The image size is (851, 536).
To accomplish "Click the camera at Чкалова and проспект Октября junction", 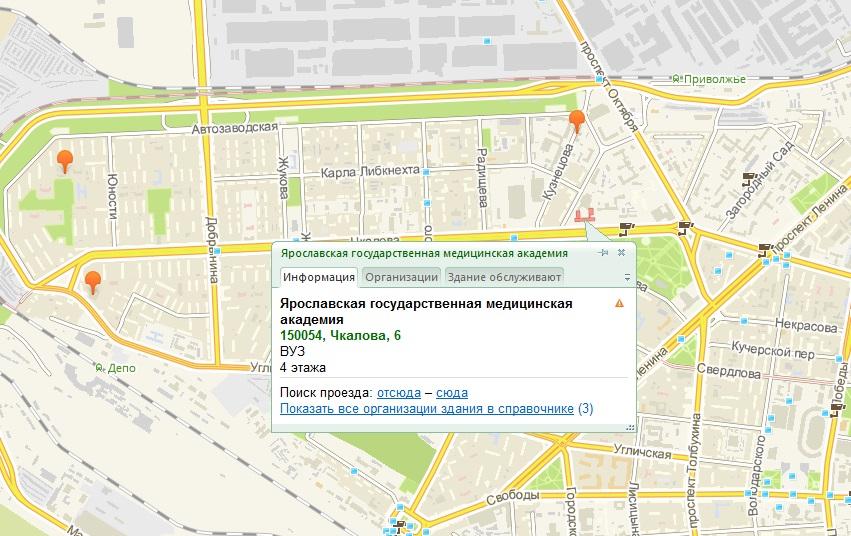I will [x=684, y=227].
